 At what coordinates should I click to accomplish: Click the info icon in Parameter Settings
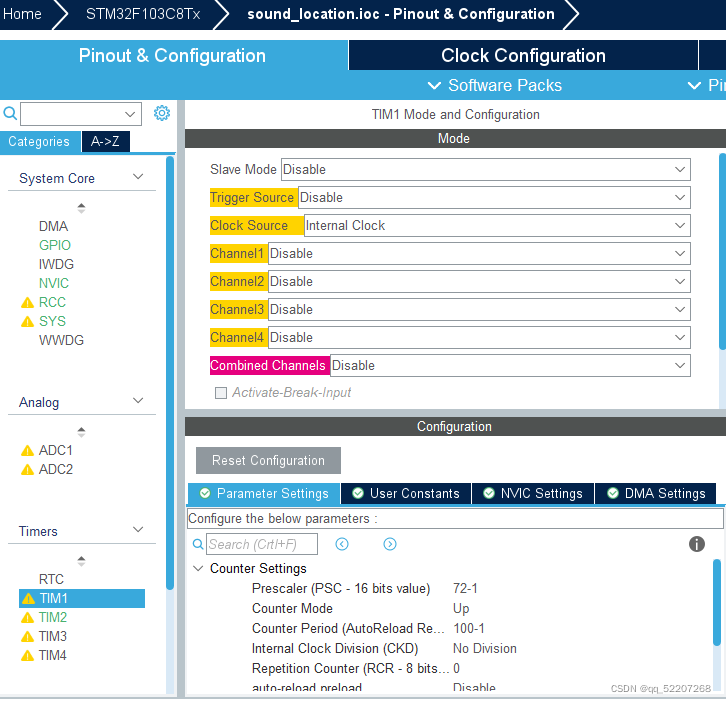click(x=696, y=544)
